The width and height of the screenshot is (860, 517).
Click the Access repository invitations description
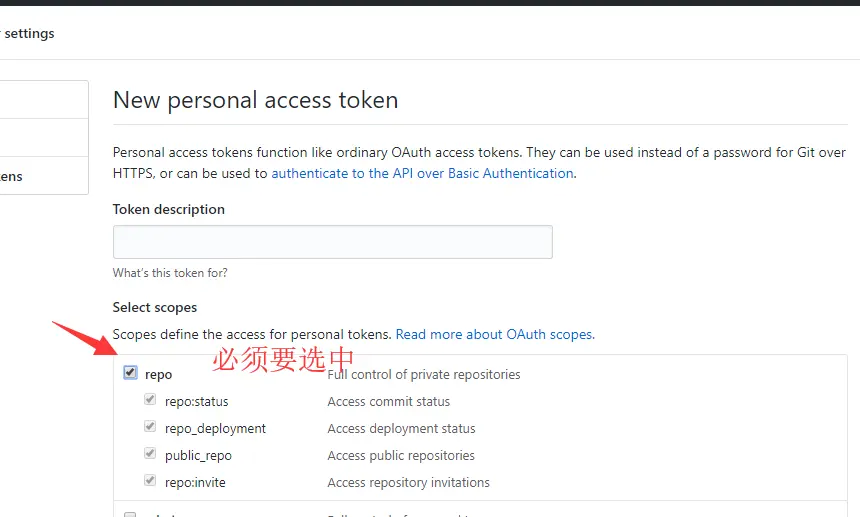click(x=408, y=482)
